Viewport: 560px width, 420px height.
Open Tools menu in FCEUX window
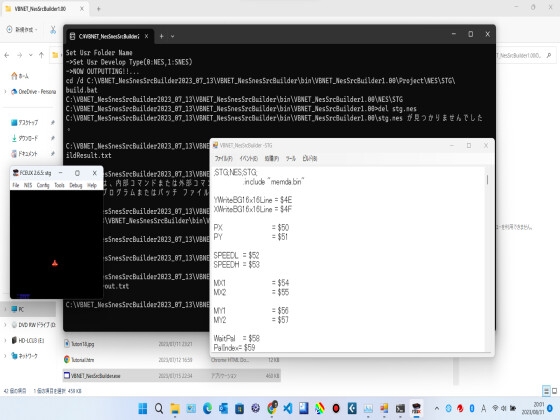[x=59, y=185]
